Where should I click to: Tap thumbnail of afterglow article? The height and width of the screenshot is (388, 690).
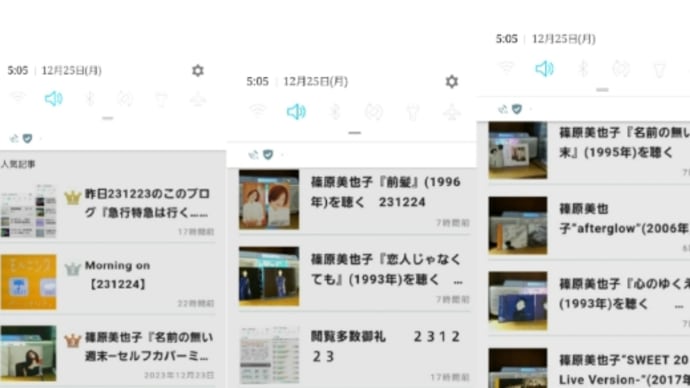pos(518,226)
